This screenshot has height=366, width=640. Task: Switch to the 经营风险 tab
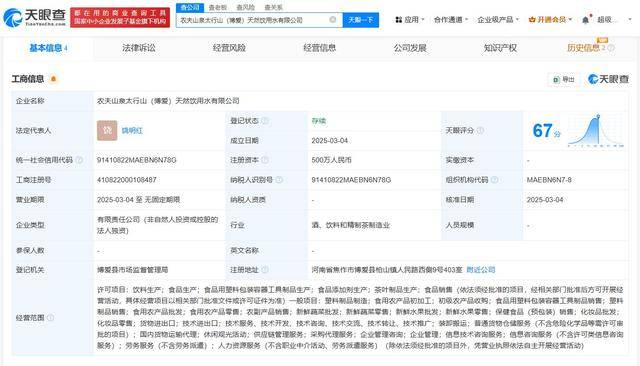coord(229,48)
